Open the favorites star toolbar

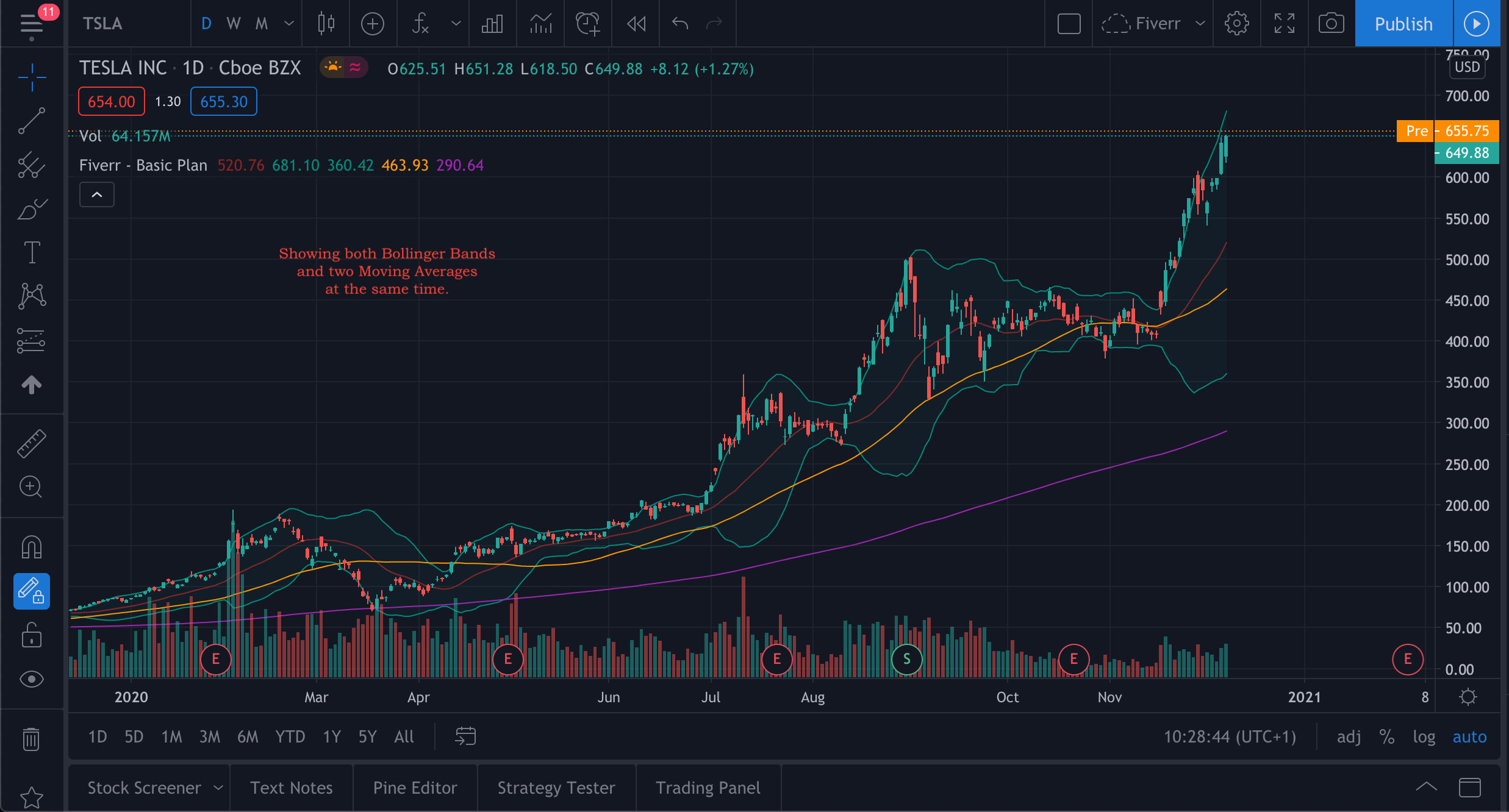coord(32,797)
